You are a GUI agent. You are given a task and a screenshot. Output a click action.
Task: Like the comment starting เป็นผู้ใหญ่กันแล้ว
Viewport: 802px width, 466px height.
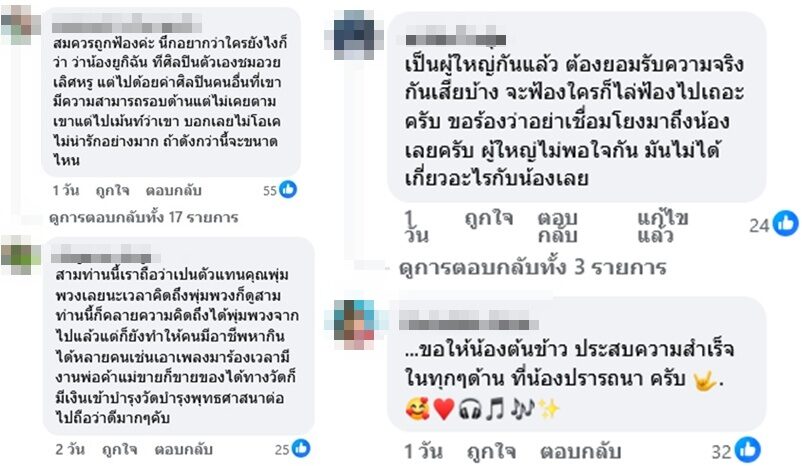coord(488,218)
